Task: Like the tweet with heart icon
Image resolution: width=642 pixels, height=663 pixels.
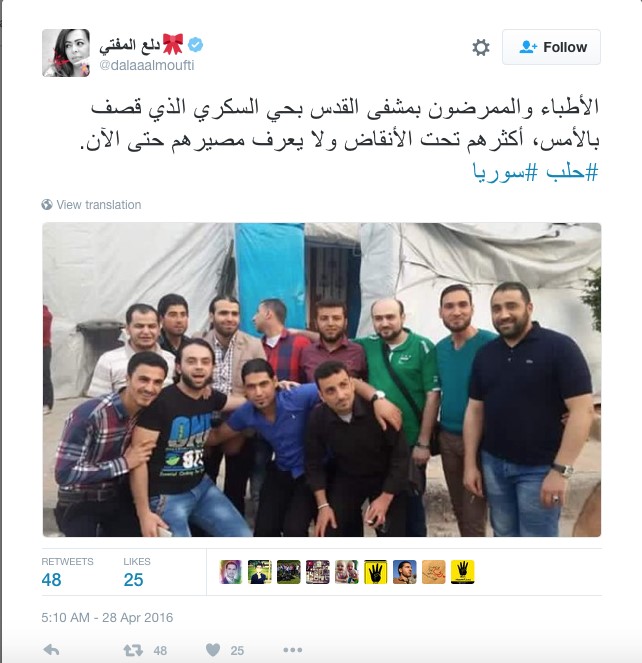Action: pos(213,650)
